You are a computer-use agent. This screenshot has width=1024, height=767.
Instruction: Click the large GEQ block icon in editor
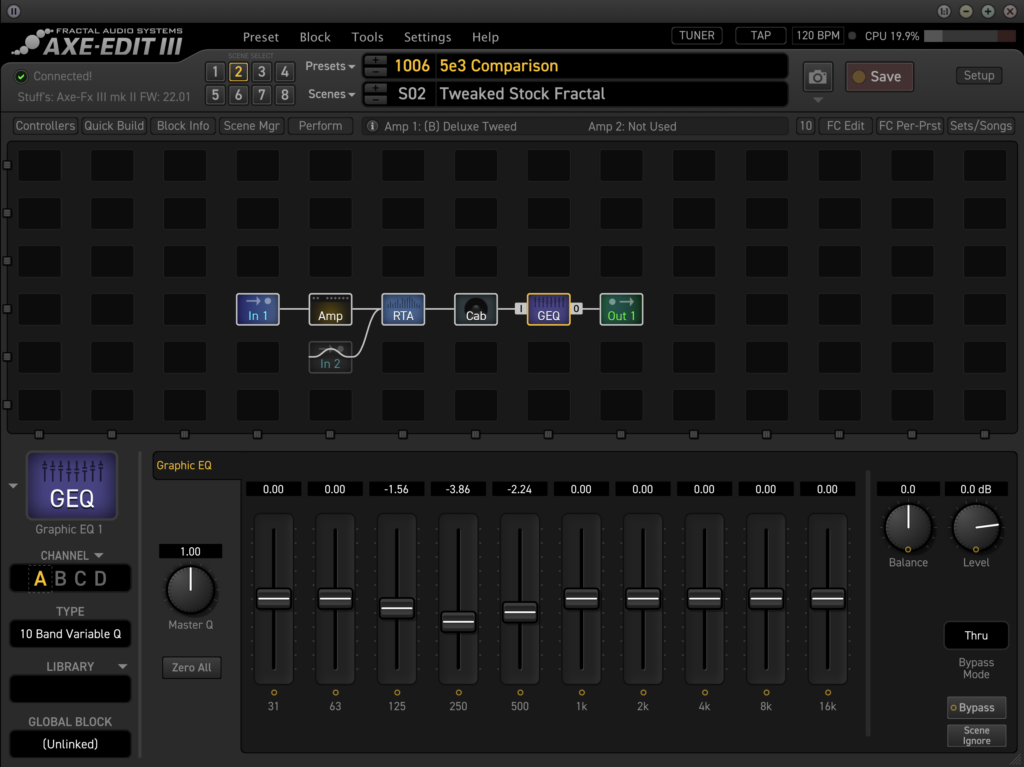click(72, 485)
